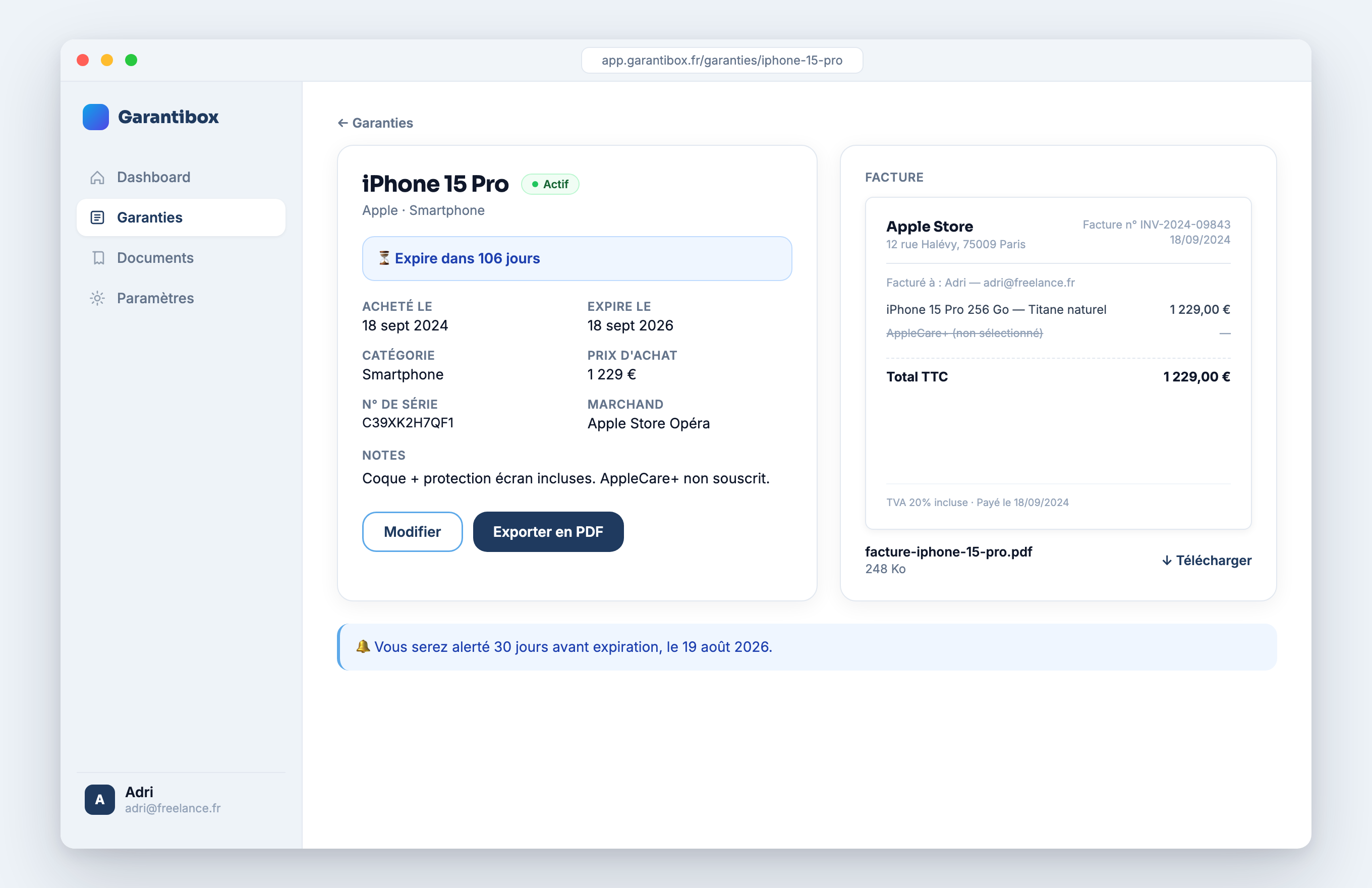Click the iPhone 15 Pro title
Viewport: 1372px width, 888px height.
pyautogui.click(x=435, y=184)
